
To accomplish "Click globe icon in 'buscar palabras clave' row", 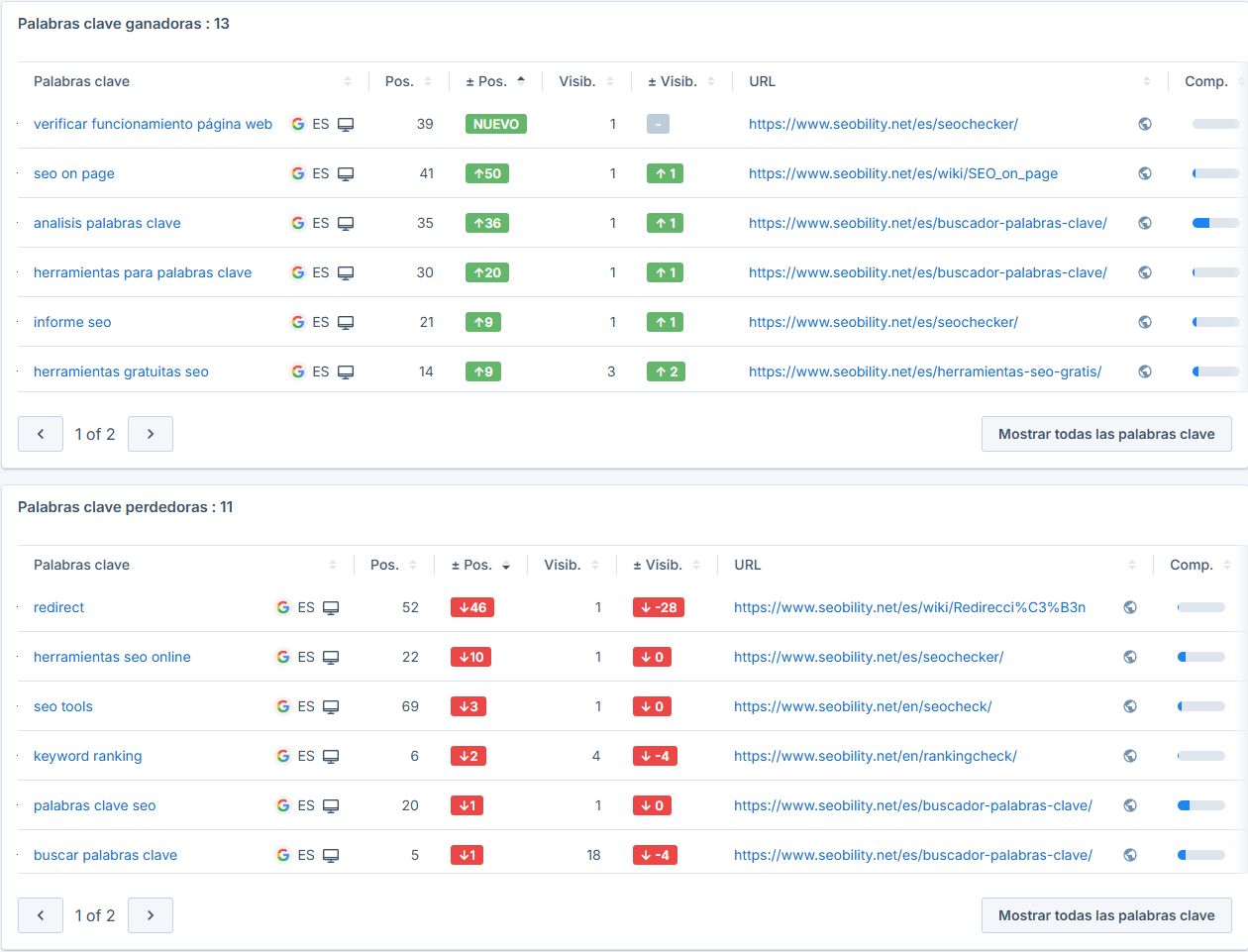I will pyautogui.click(x=1130, y=855).
